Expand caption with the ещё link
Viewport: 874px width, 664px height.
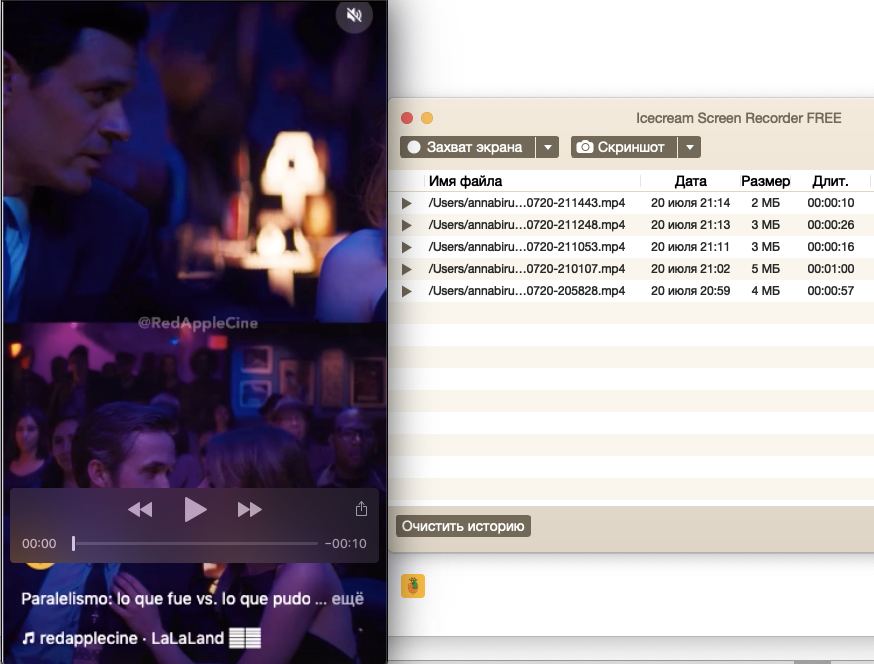[x=348, y=599]
